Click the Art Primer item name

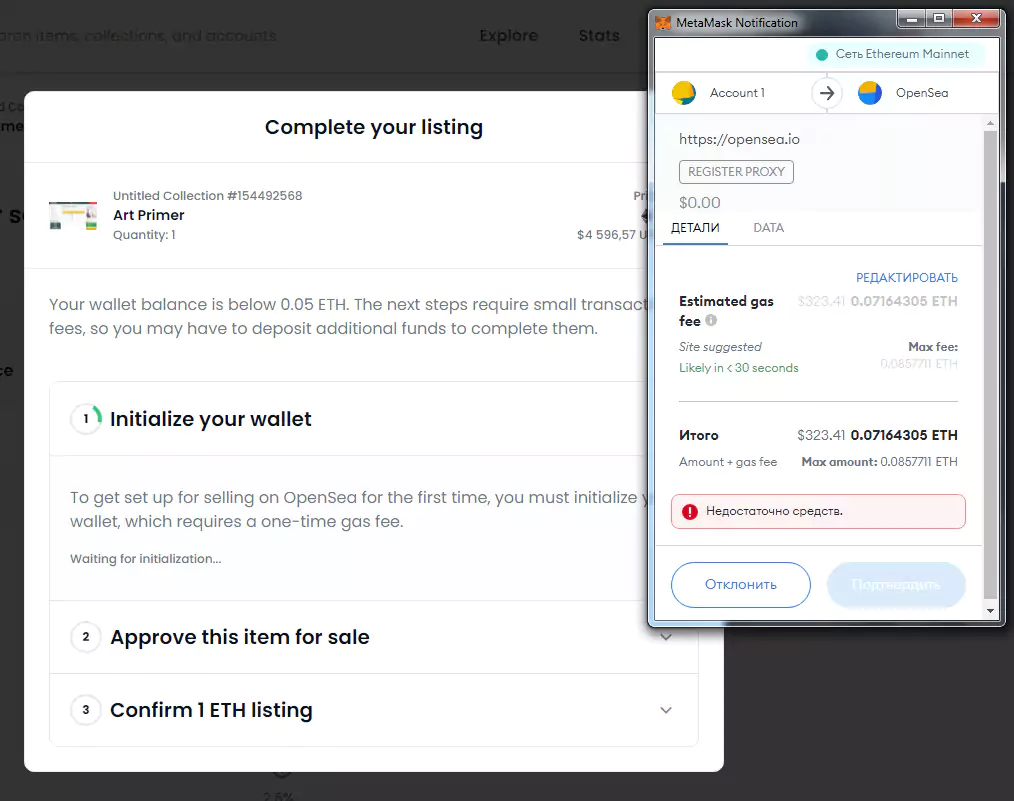point(149,215)
